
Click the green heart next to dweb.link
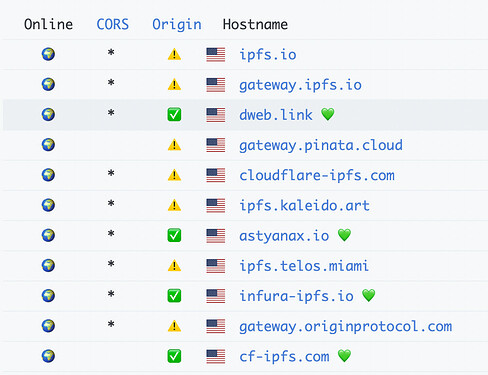coord(328,115)
